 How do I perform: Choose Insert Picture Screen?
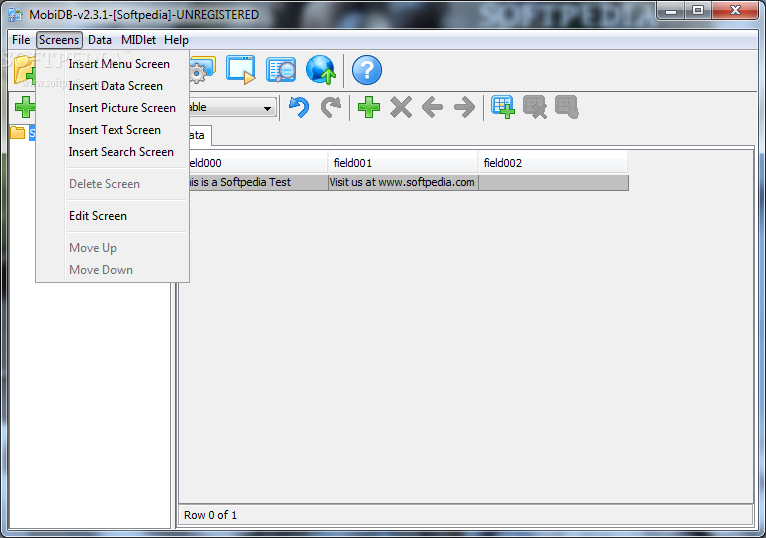pos(122,108)
